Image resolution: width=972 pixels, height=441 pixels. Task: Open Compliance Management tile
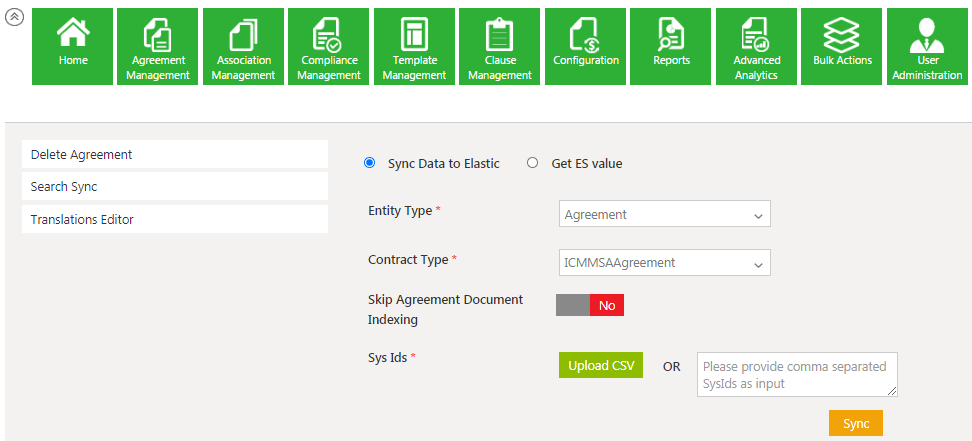tap(329, 46)
